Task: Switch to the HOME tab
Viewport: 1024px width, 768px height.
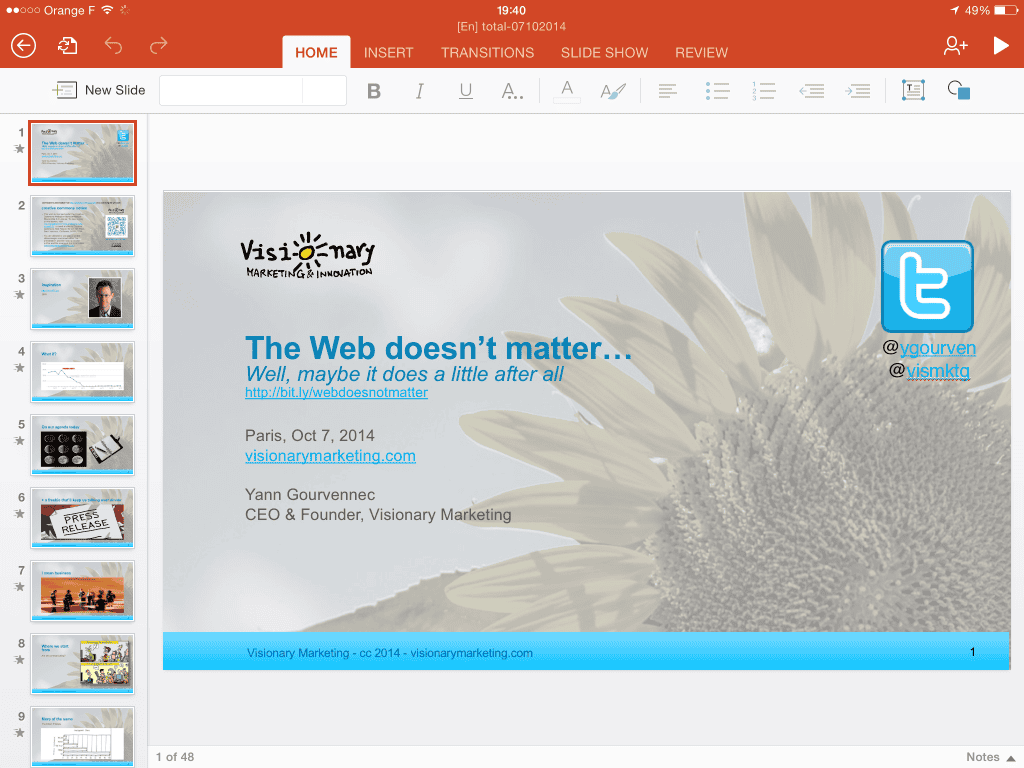Action: [x=316, y=52]
